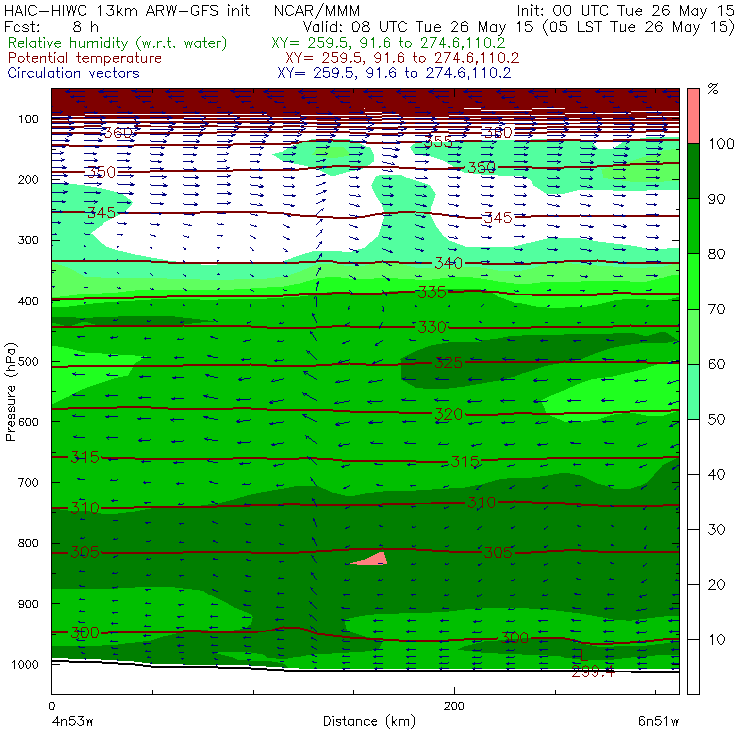This screenshot has width=740, height=740.
Task: Click the '900' pressure axis tick label
Action: [28, 604]
